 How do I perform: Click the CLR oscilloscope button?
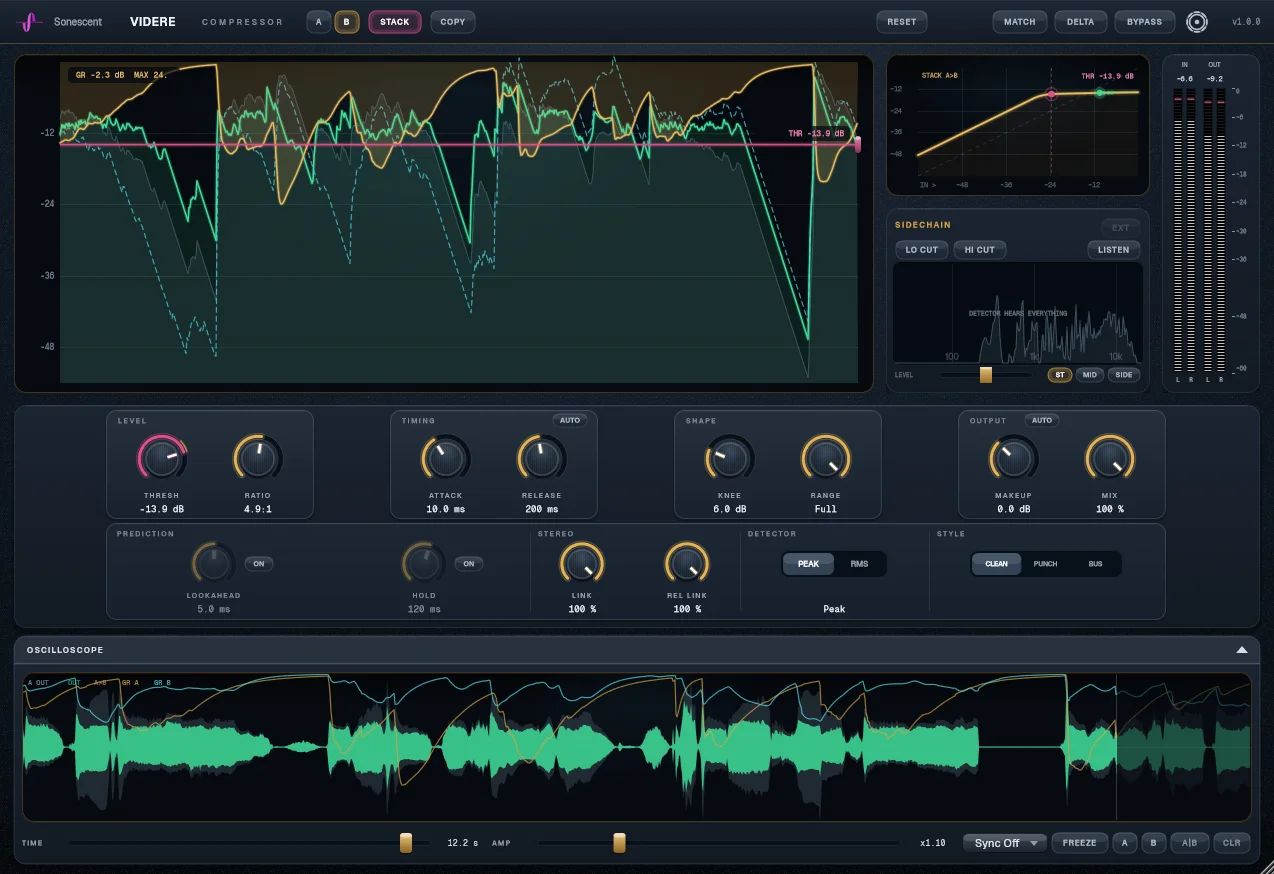tap(1231, 843)
